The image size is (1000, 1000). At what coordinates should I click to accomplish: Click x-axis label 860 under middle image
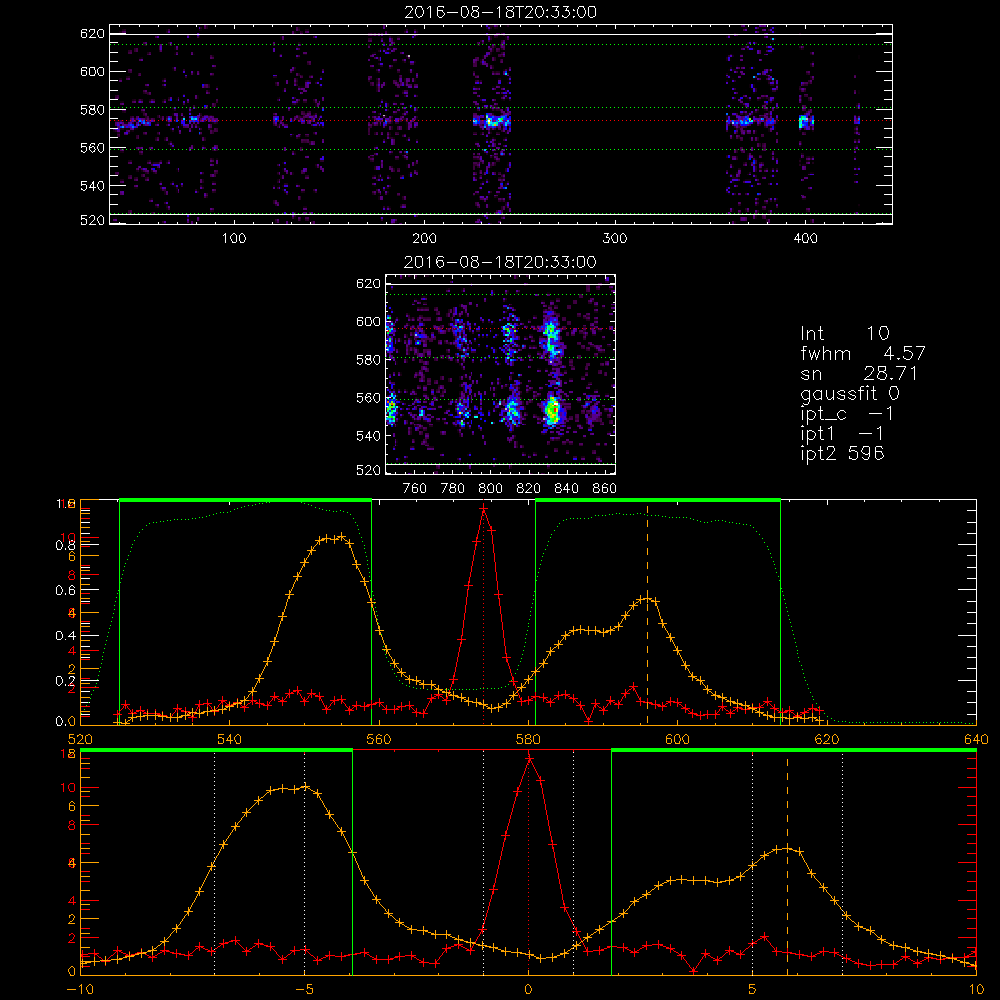(605, 489)
